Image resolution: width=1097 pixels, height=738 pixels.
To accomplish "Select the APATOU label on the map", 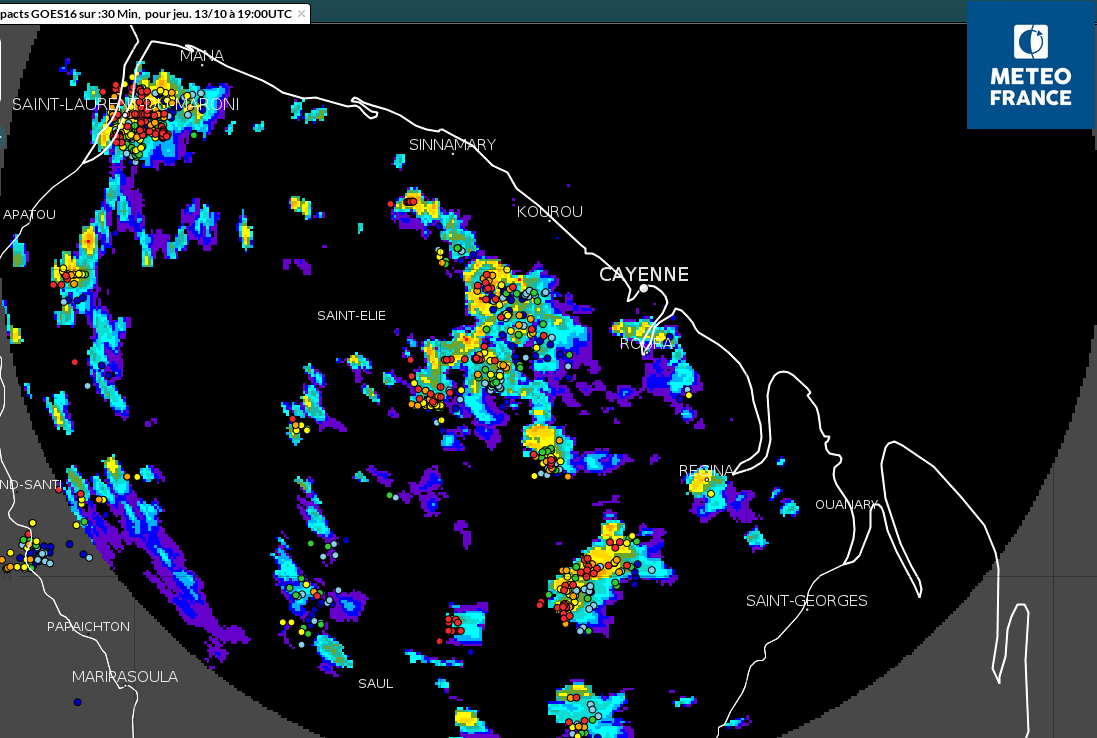I will [29, 214].
